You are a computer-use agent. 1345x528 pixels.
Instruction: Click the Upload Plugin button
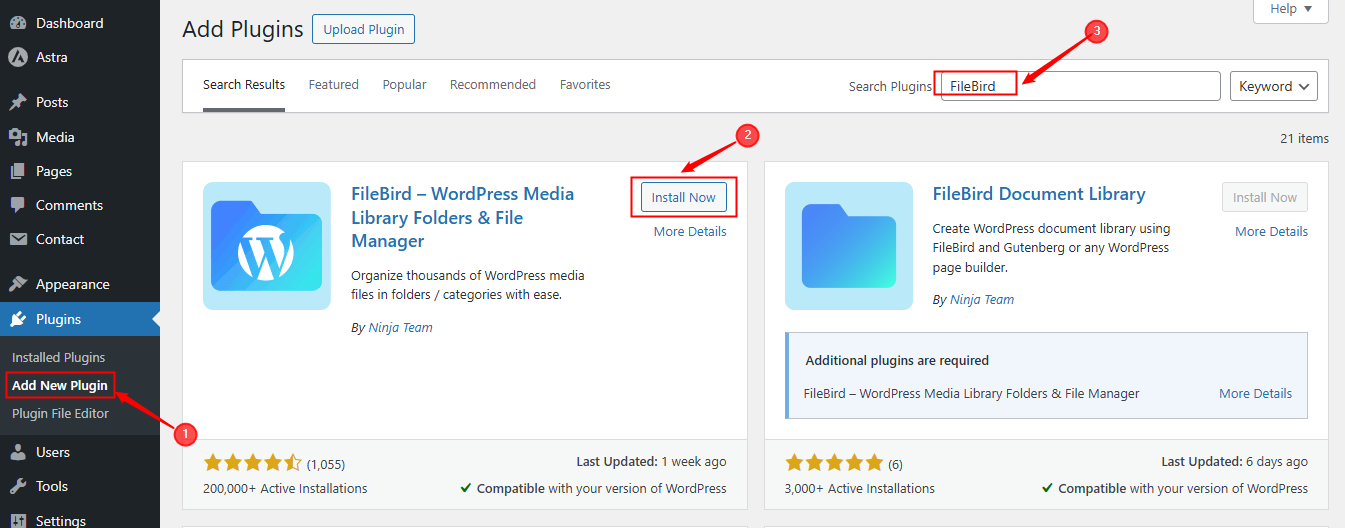tap(363, 29)
